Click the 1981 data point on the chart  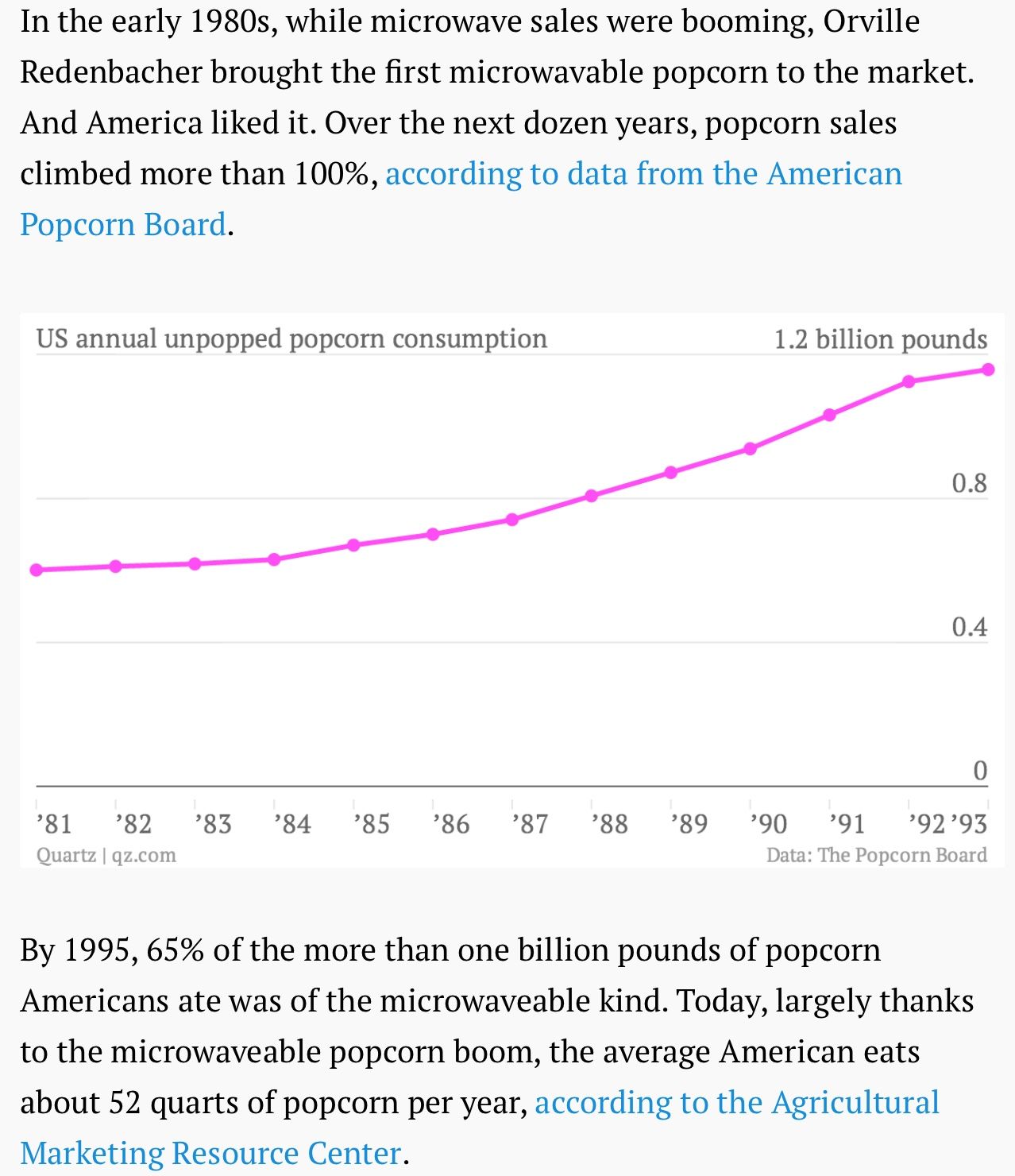click(x=37, y=570)
